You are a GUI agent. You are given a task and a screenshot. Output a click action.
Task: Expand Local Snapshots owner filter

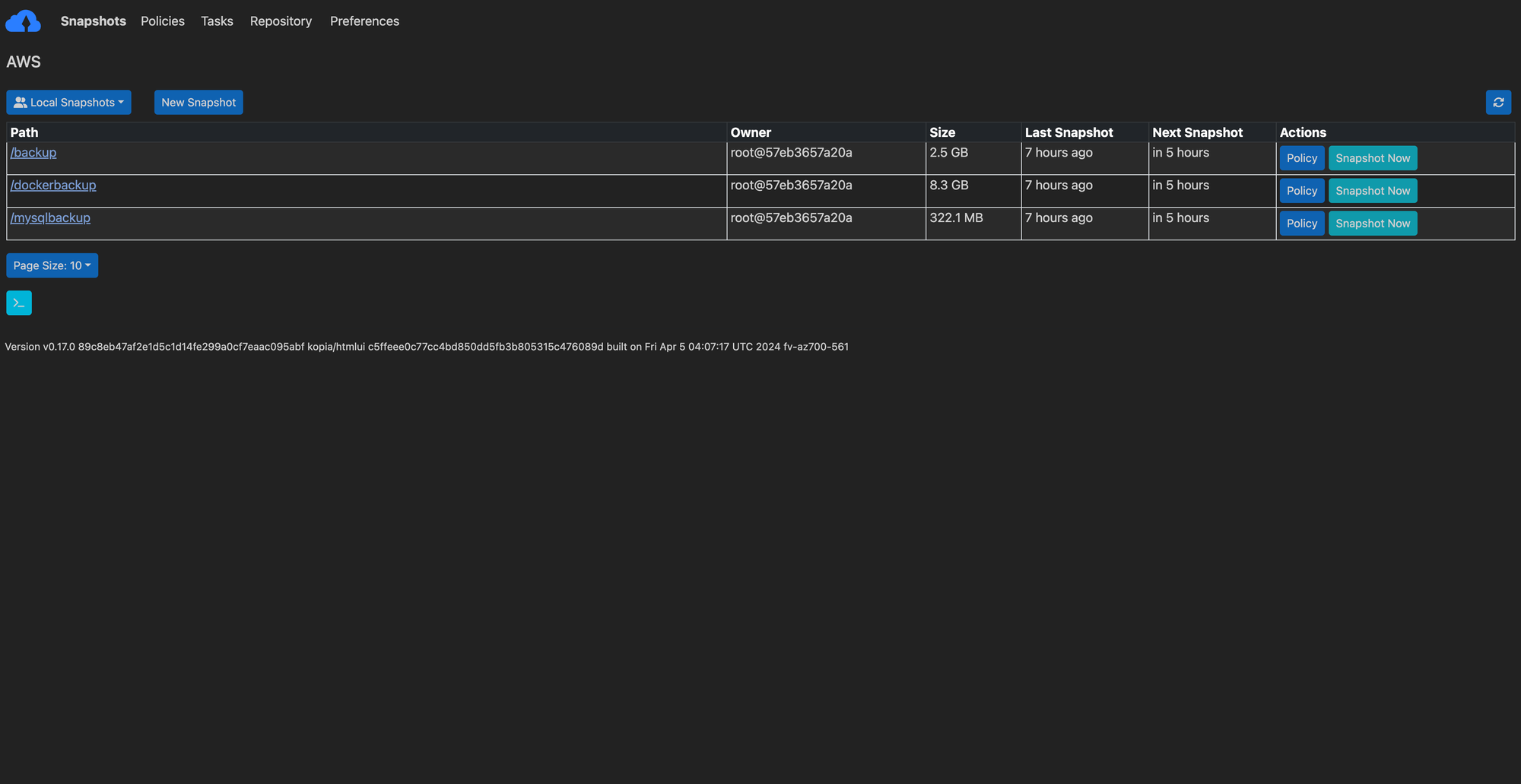tap(68, 102)
